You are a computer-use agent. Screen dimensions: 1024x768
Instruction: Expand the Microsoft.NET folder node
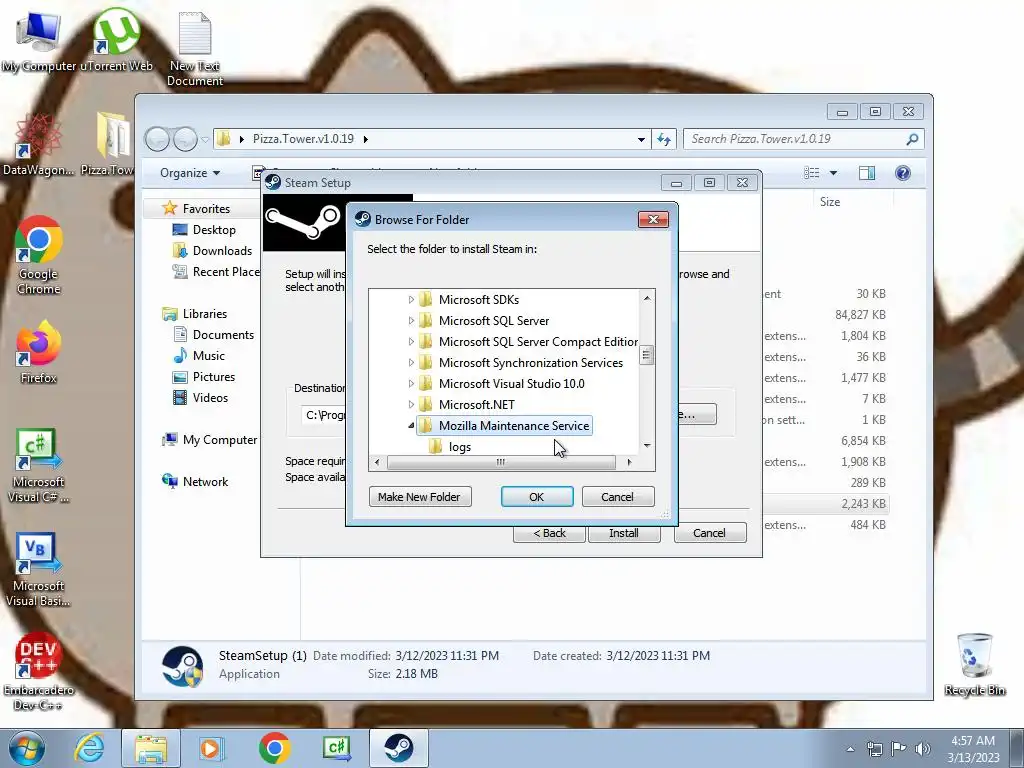pyautogui.click(x=411, y=404)
